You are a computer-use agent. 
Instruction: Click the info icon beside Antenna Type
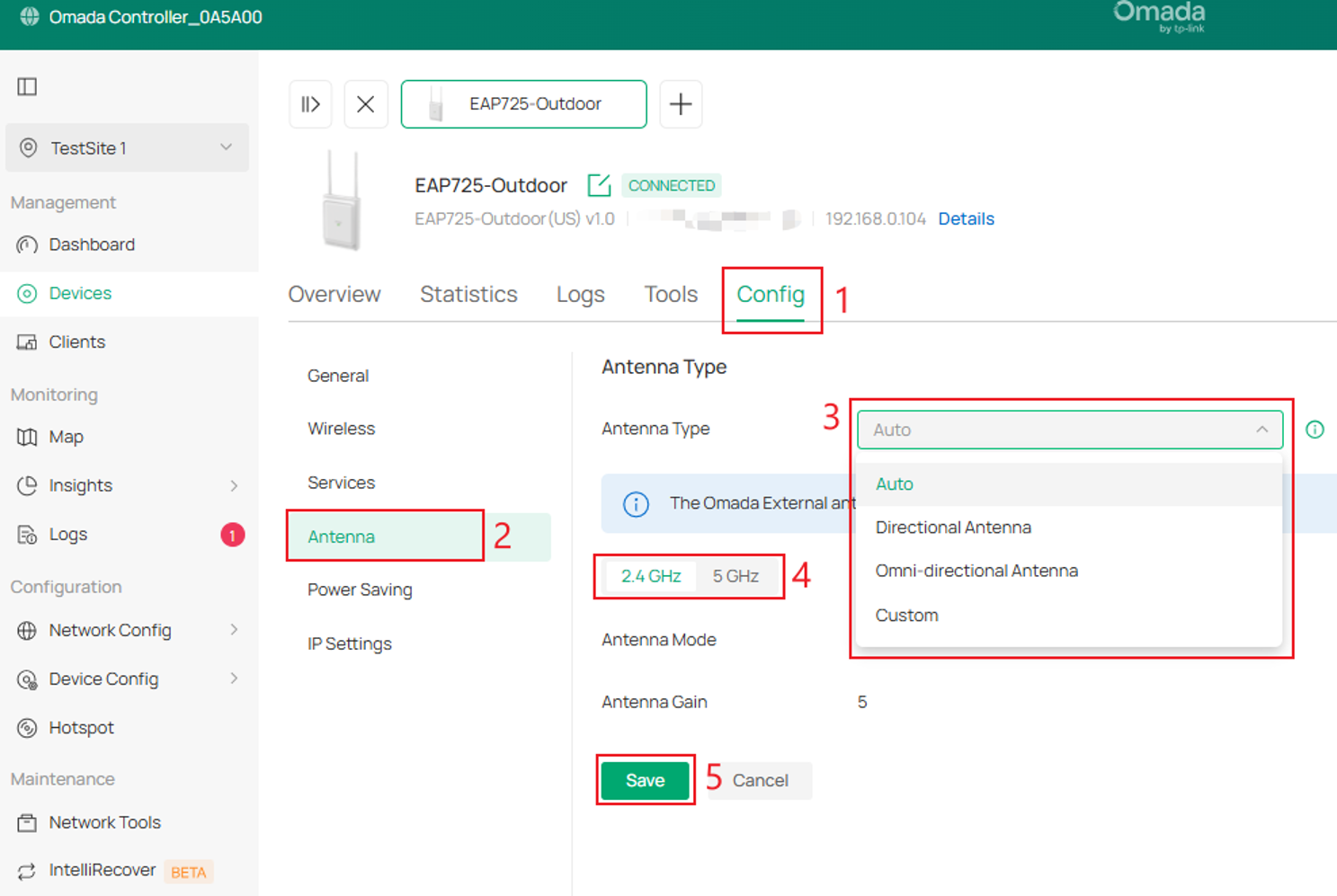coord(1315,430)
